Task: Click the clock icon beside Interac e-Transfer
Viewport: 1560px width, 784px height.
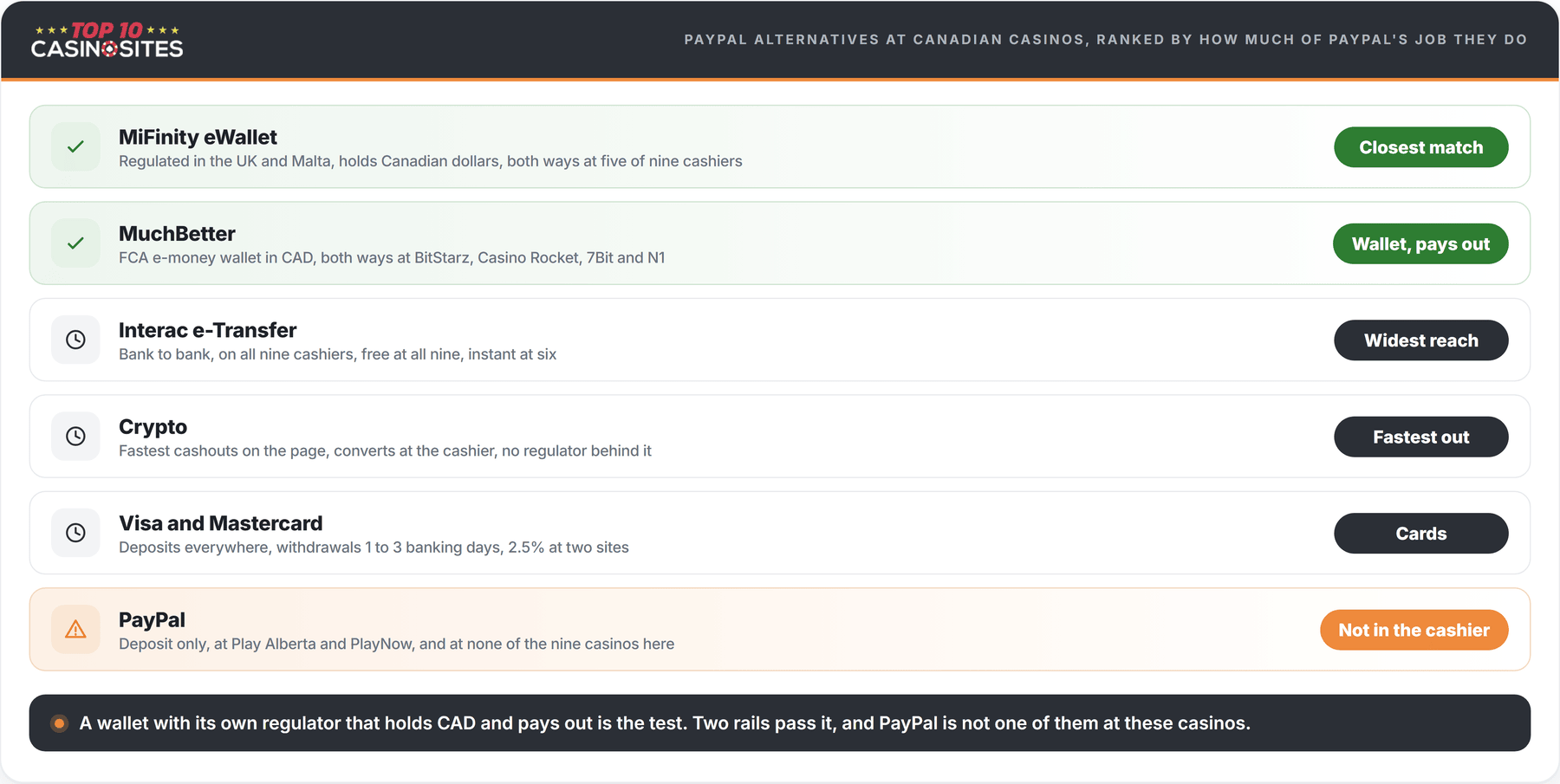Action: (x=75, y=340)
